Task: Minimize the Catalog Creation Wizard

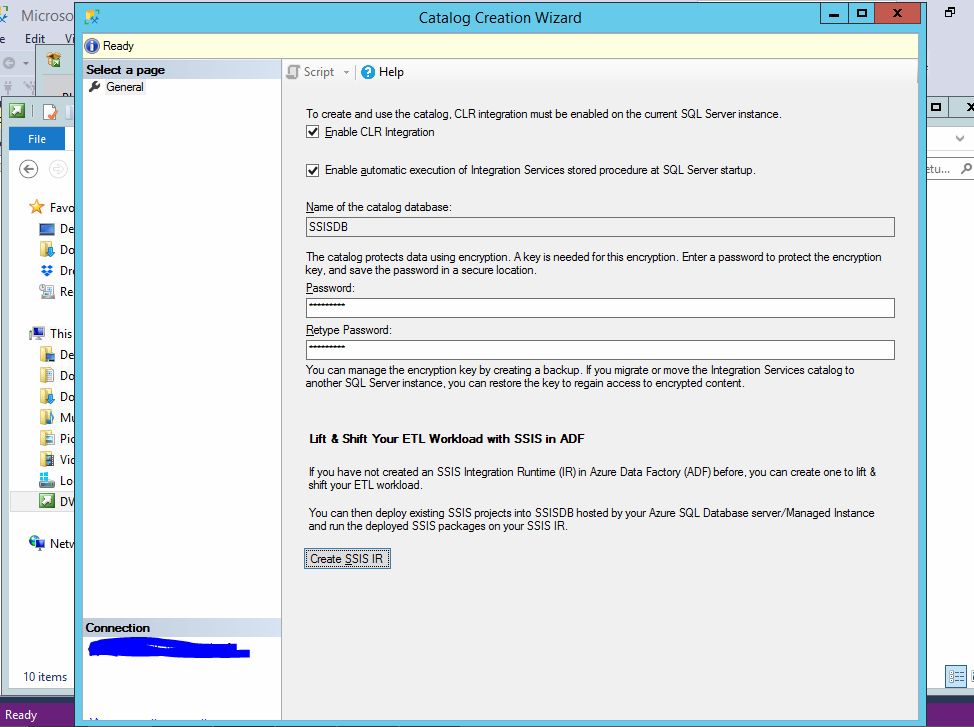Action: (834, 14)
